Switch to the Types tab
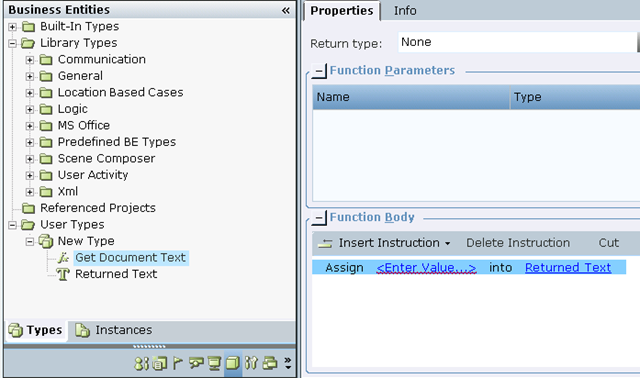Screen dimensions: 640x378 [x=36, y=330]
